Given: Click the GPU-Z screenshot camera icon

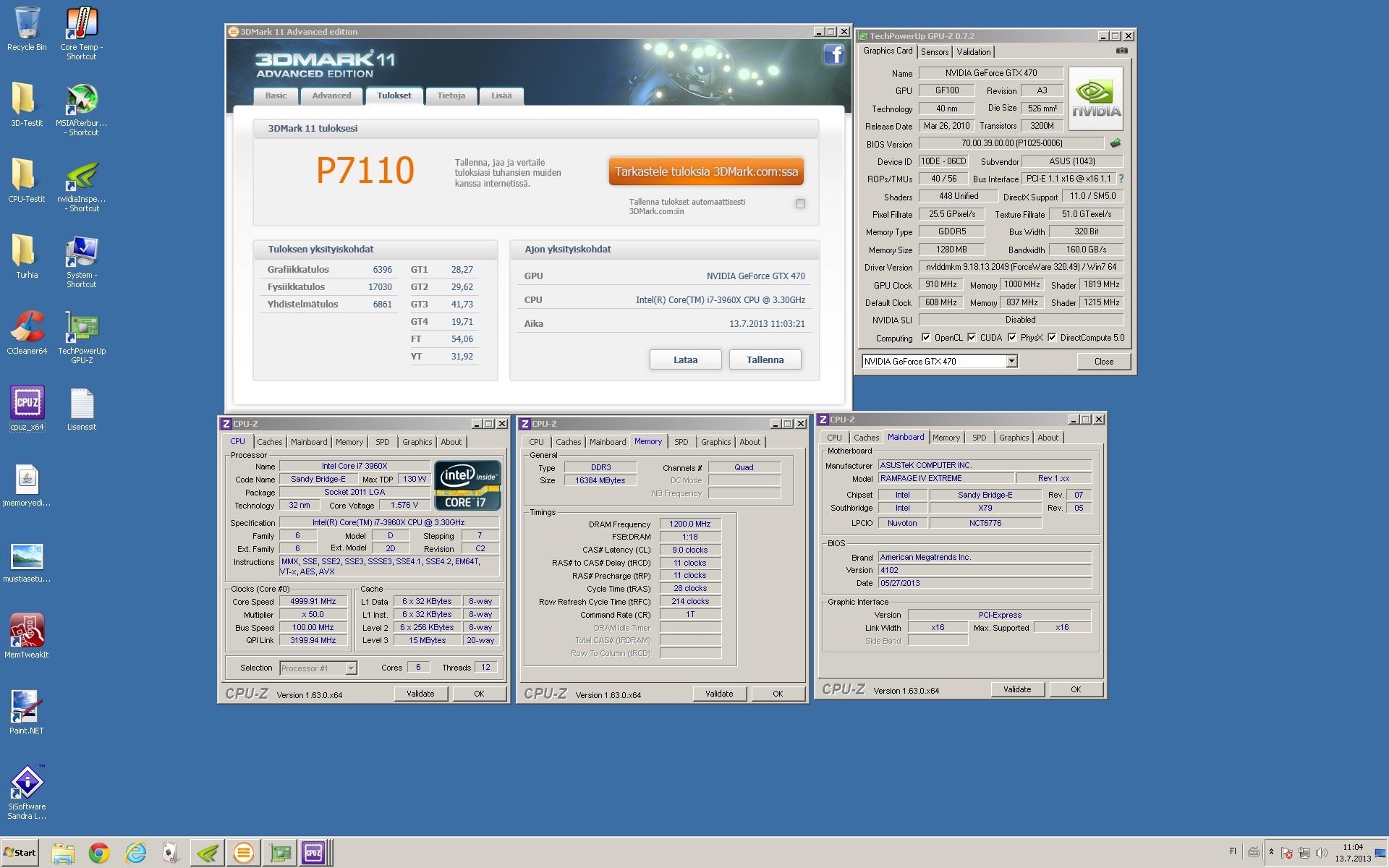Looking at the screenshot, I should click(1121, 51).
